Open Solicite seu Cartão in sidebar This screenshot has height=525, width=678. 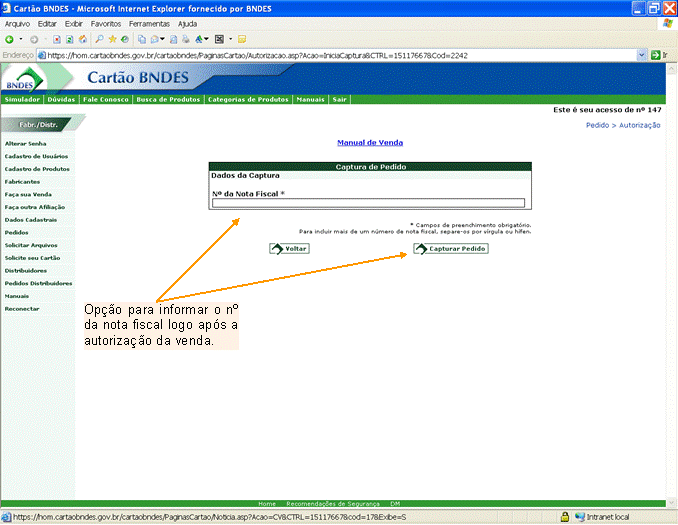click(32, 258)
